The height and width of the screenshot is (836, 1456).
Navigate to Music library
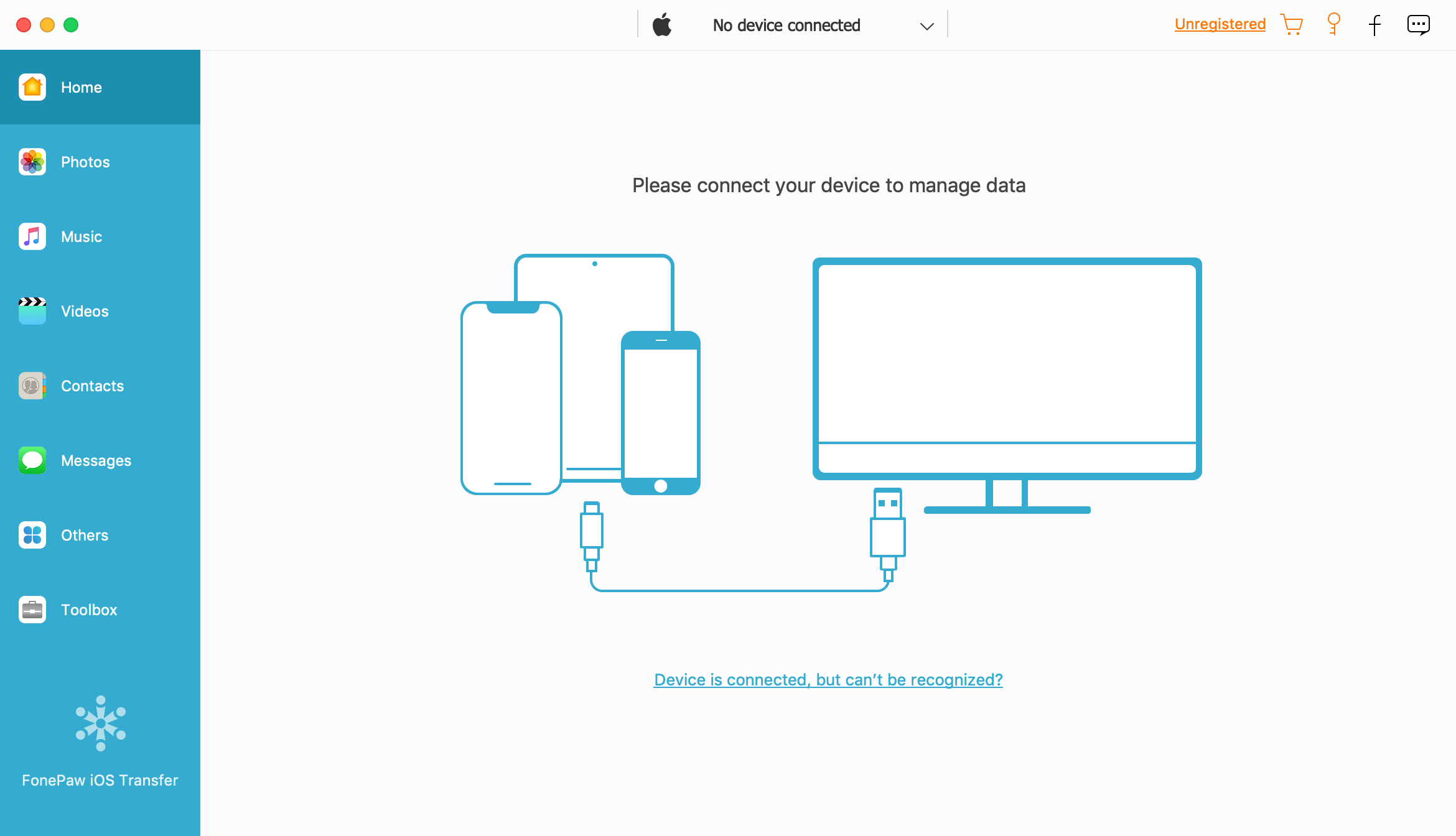(x=100, y=236)
